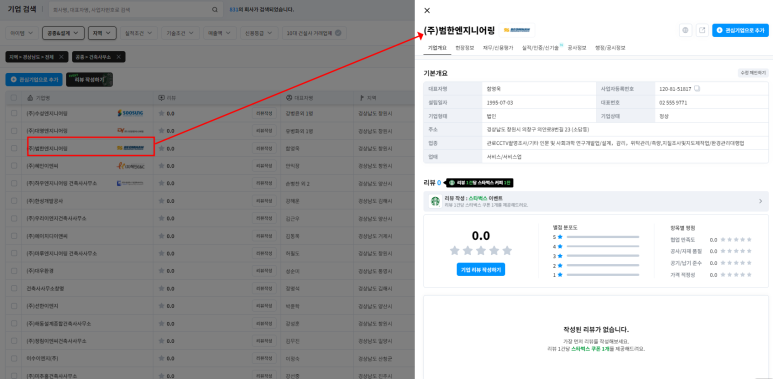Switch to the 실적/인증/신기술 tab
This screenshot has width=773, height=379.
coord(540,48)
